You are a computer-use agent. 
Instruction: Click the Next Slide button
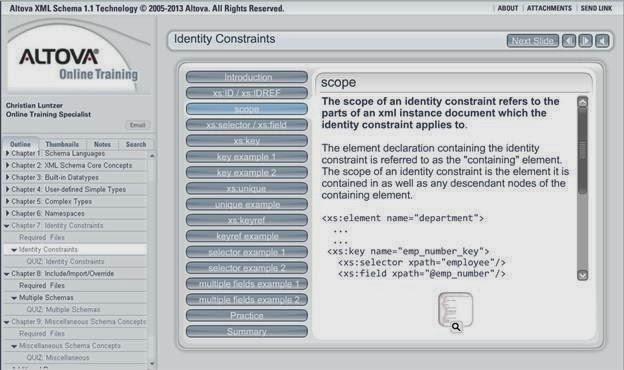pos(532,41)
